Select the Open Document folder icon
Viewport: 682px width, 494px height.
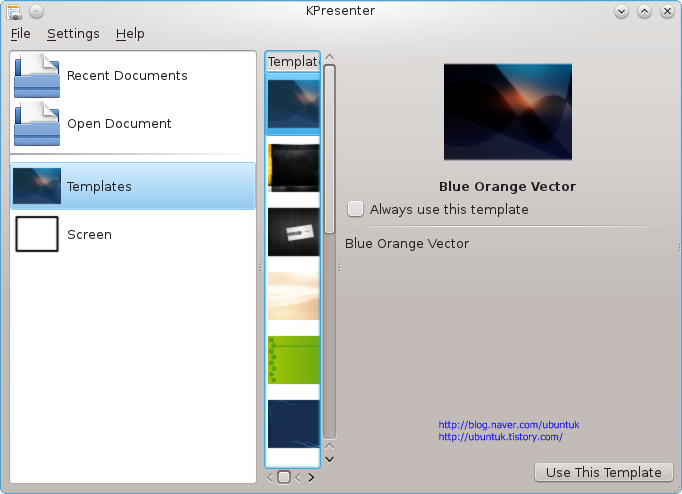[x=37, y=124]
